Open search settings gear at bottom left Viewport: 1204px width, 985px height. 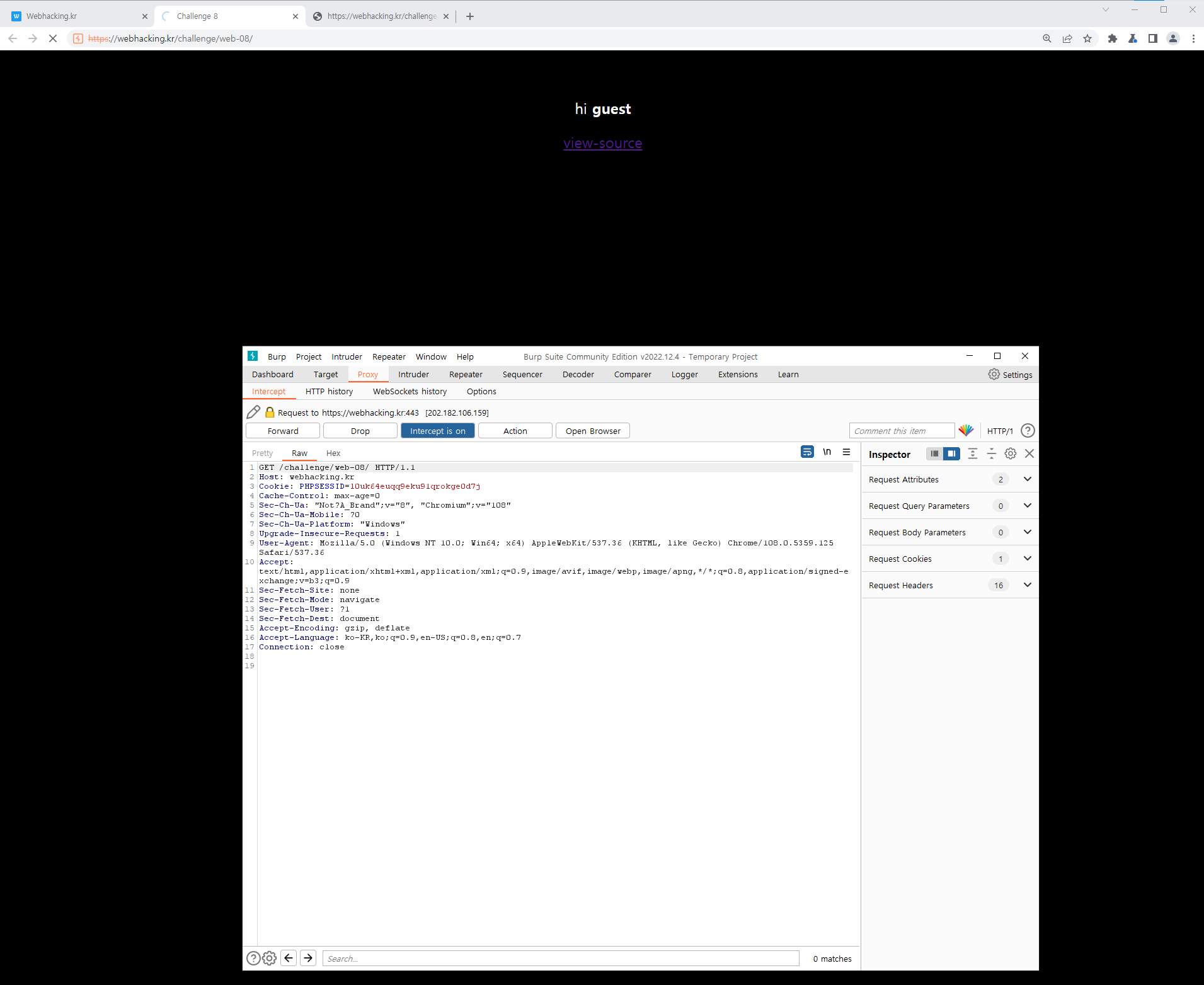click(270, 958)
